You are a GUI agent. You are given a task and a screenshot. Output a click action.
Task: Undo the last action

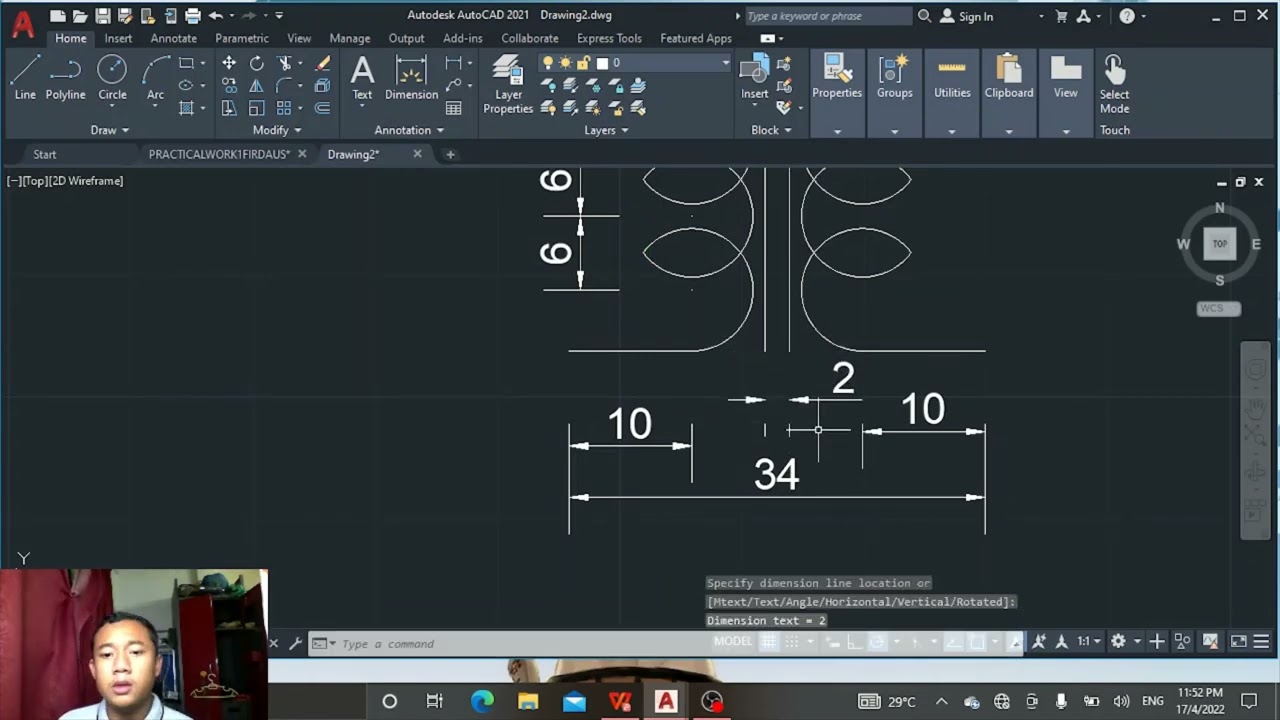pos(216,16)
